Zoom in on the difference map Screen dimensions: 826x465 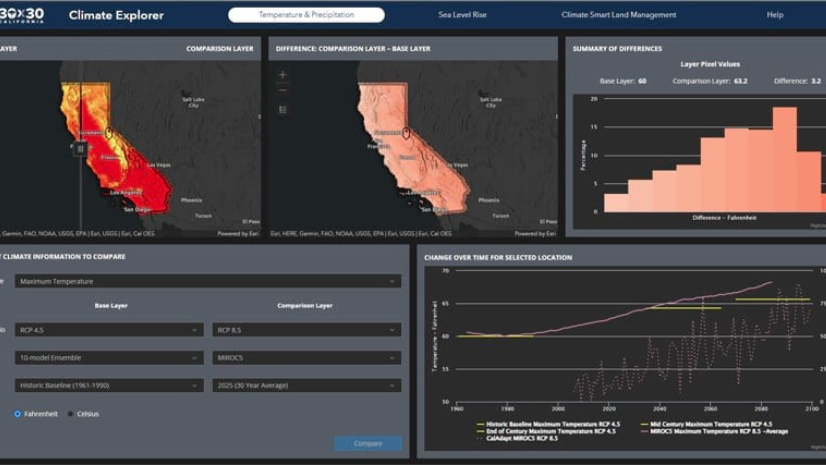coord(283,75)
